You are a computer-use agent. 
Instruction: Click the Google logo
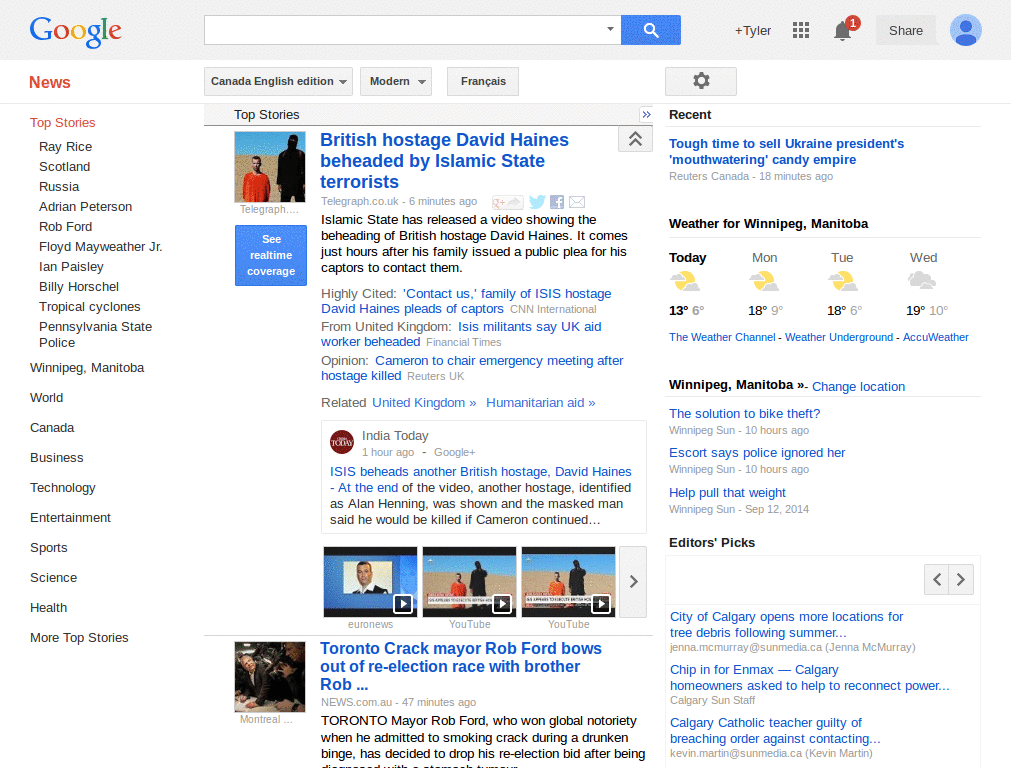tap(76, 31)
